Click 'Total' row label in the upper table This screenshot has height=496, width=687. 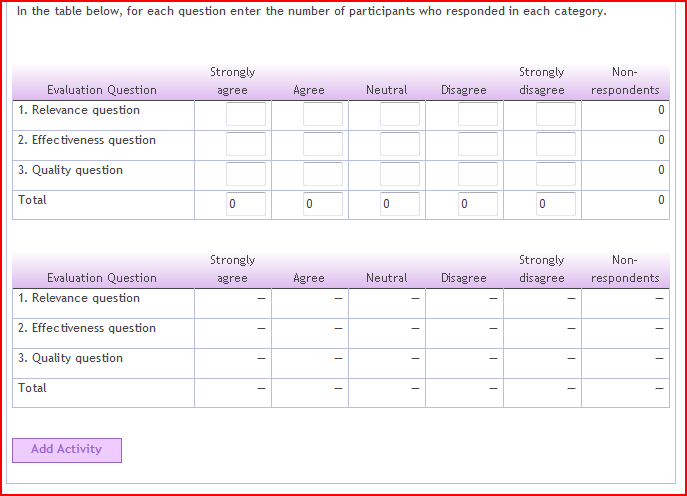coord(32,200)
